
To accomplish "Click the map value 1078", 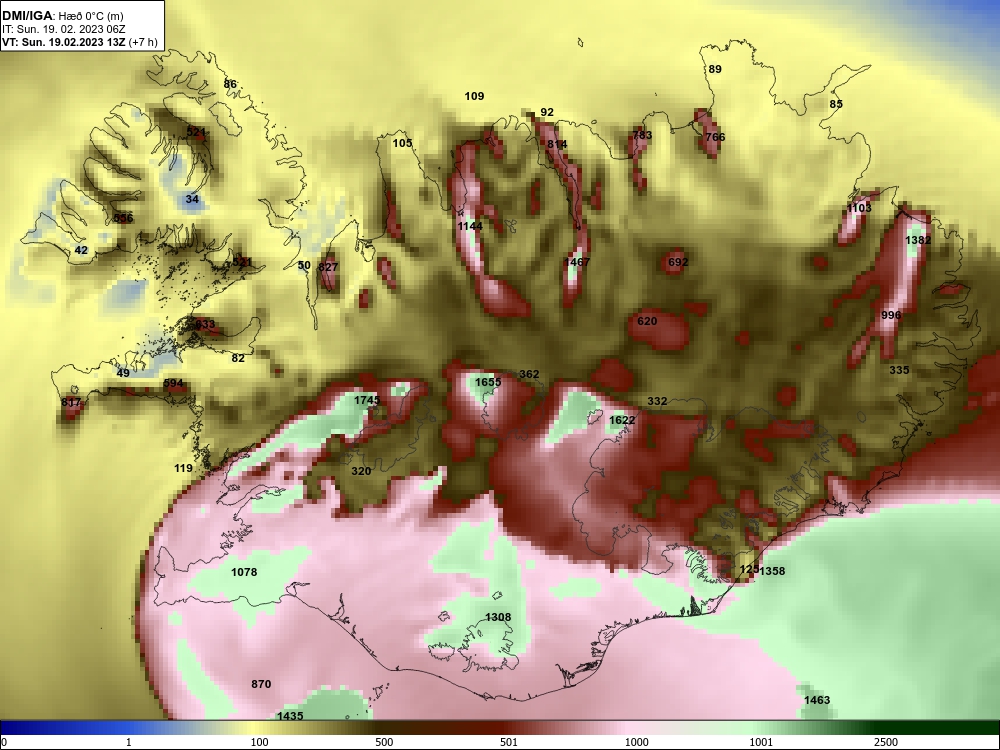I will (244, 572).
